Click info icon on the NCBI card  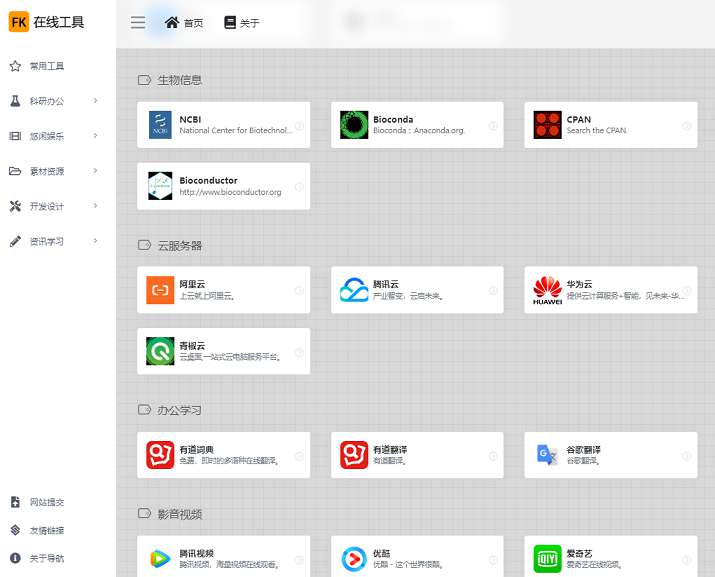click(299, 126)
